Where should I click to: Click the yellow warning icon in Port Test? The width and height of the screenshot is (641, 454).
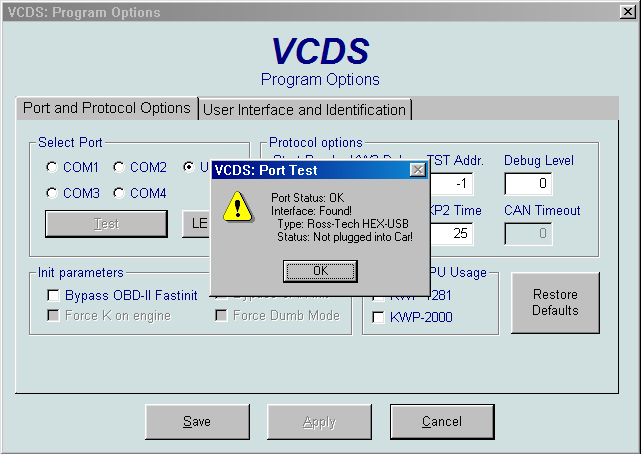[x=238, y=206]
